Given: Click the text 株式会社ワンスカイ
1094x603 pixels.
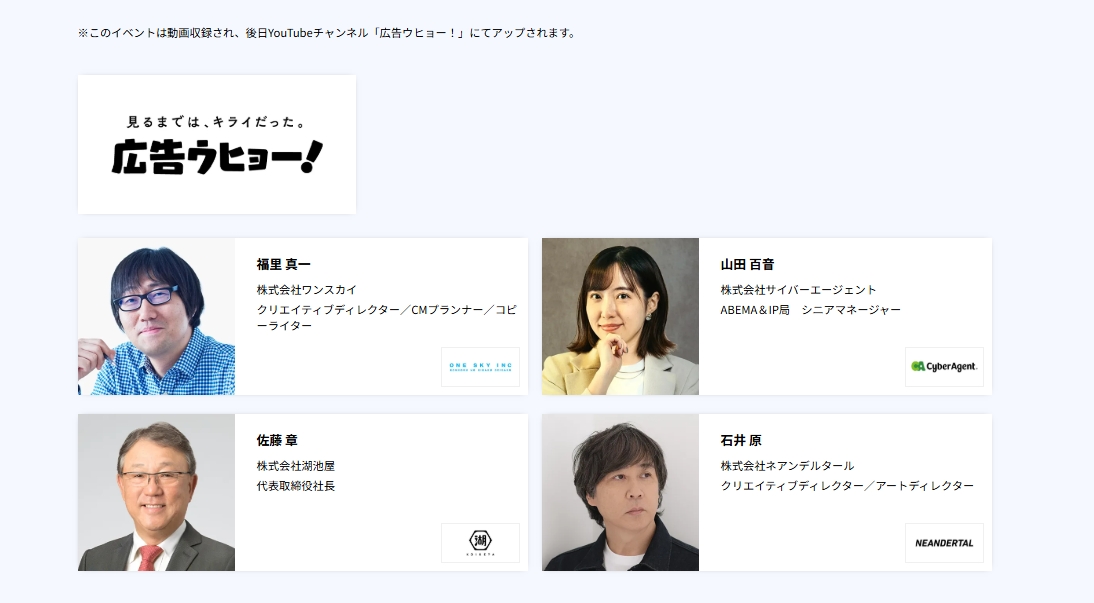Looking at the screenshot, I should click(307, 290).
